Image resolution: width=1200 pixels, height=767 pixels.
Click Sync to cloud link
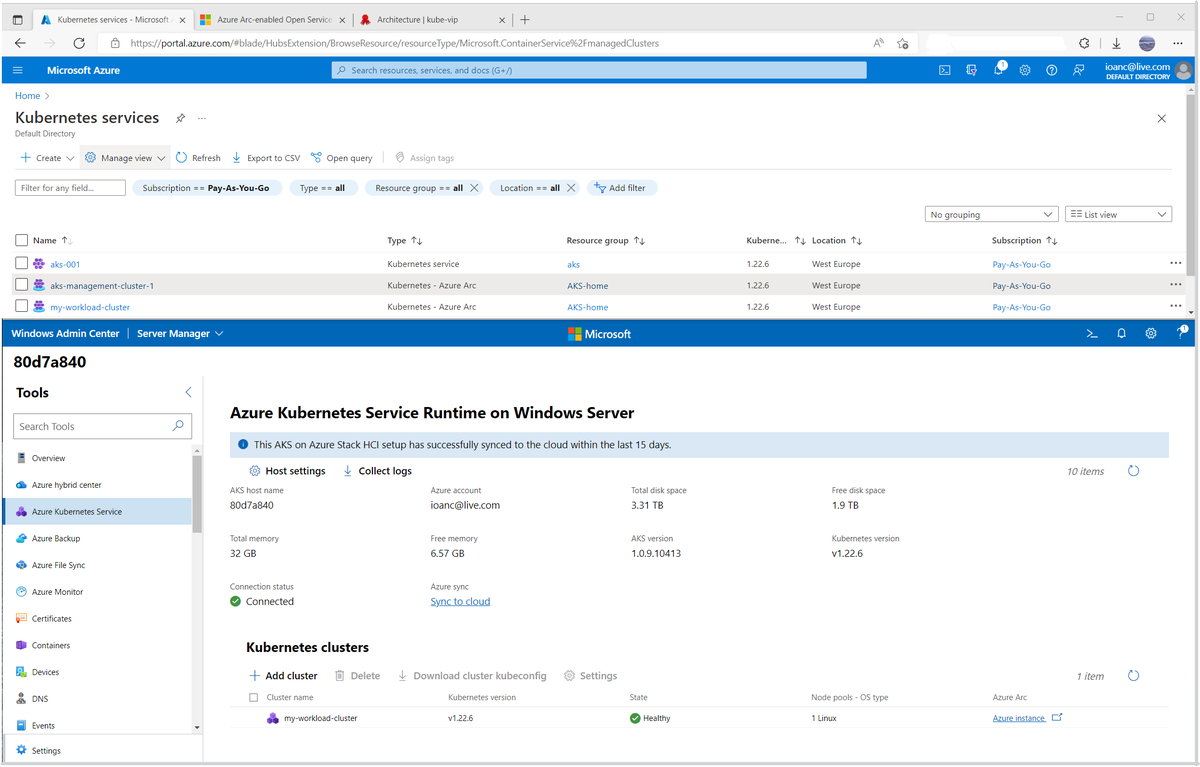460,601
